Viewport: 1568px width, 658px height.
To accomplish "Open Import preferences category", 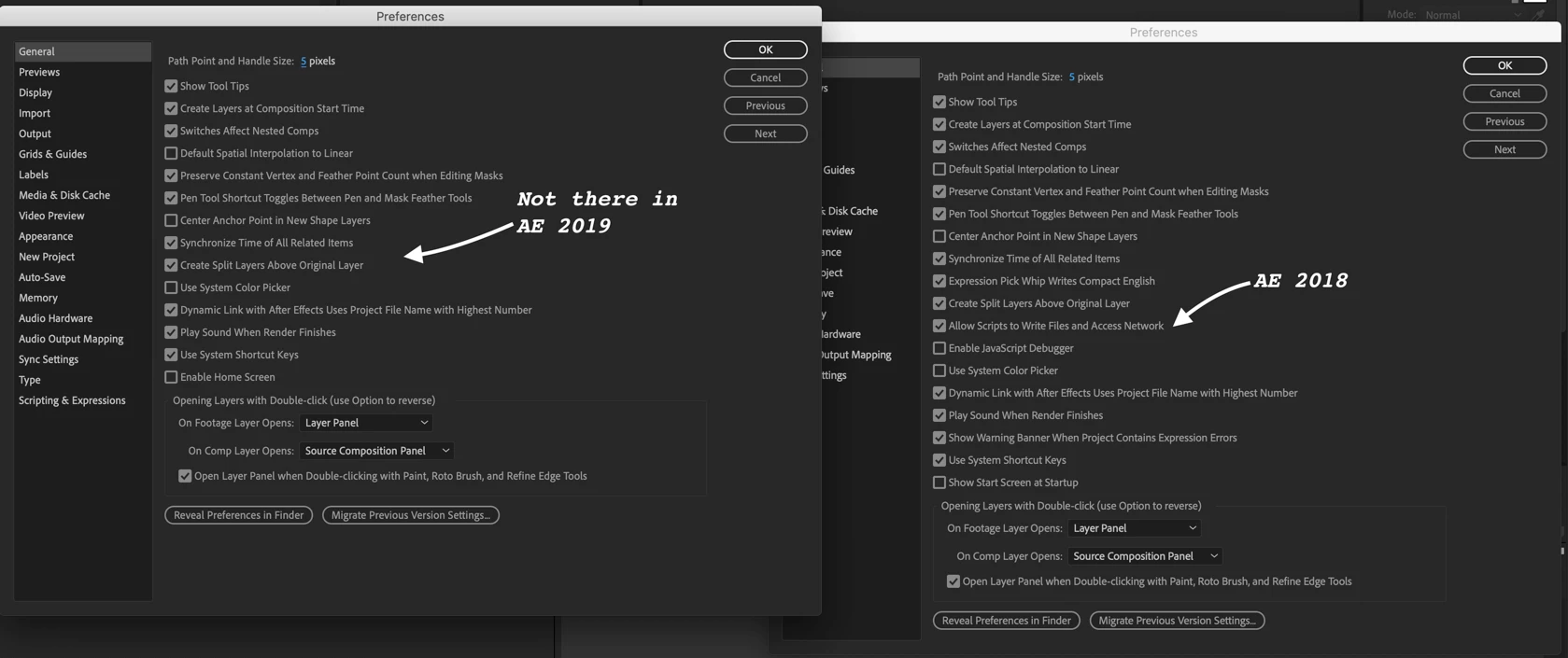I will pos(35,113).
